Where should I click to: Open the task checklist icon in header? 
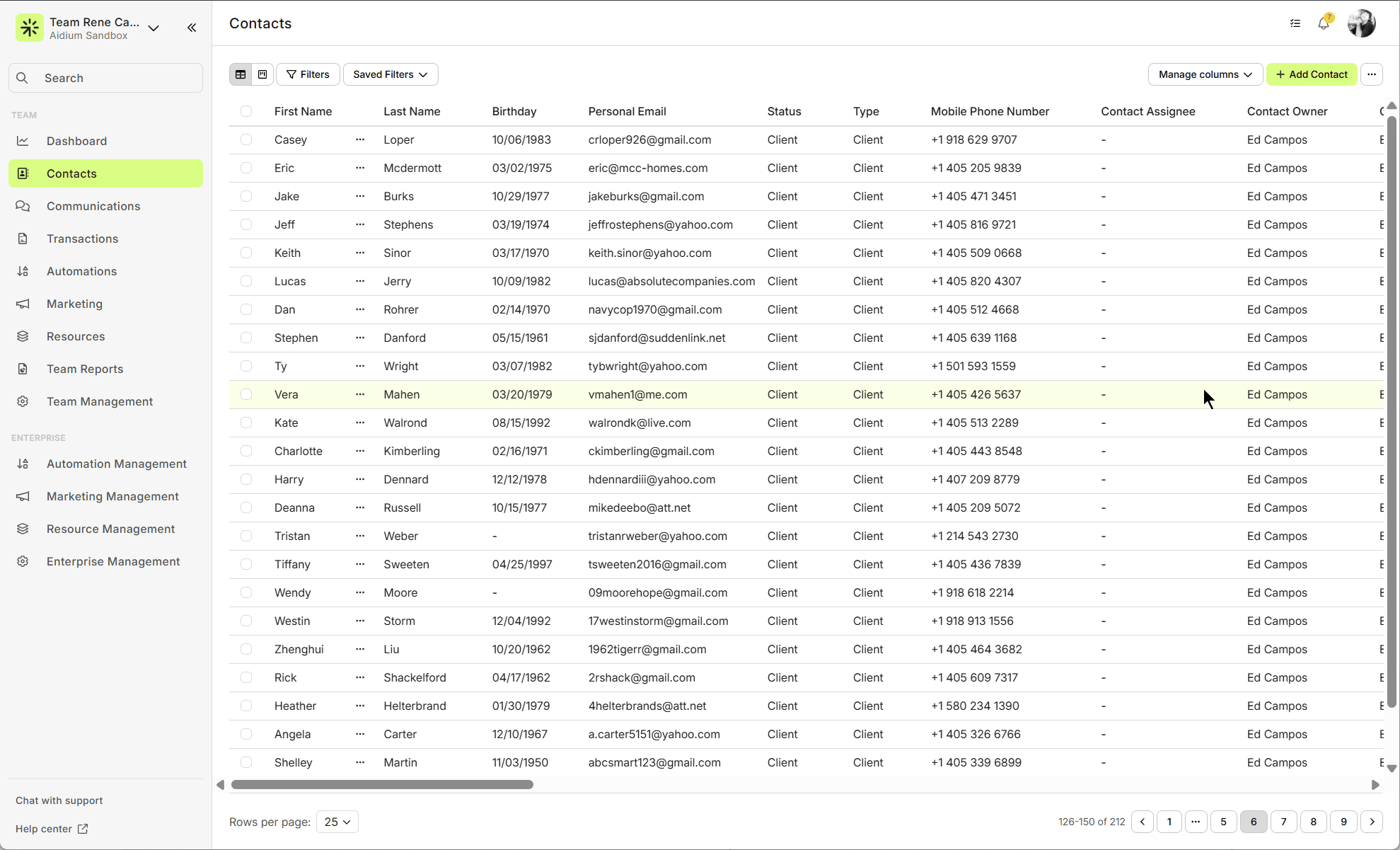click(x=1295, y=23)
